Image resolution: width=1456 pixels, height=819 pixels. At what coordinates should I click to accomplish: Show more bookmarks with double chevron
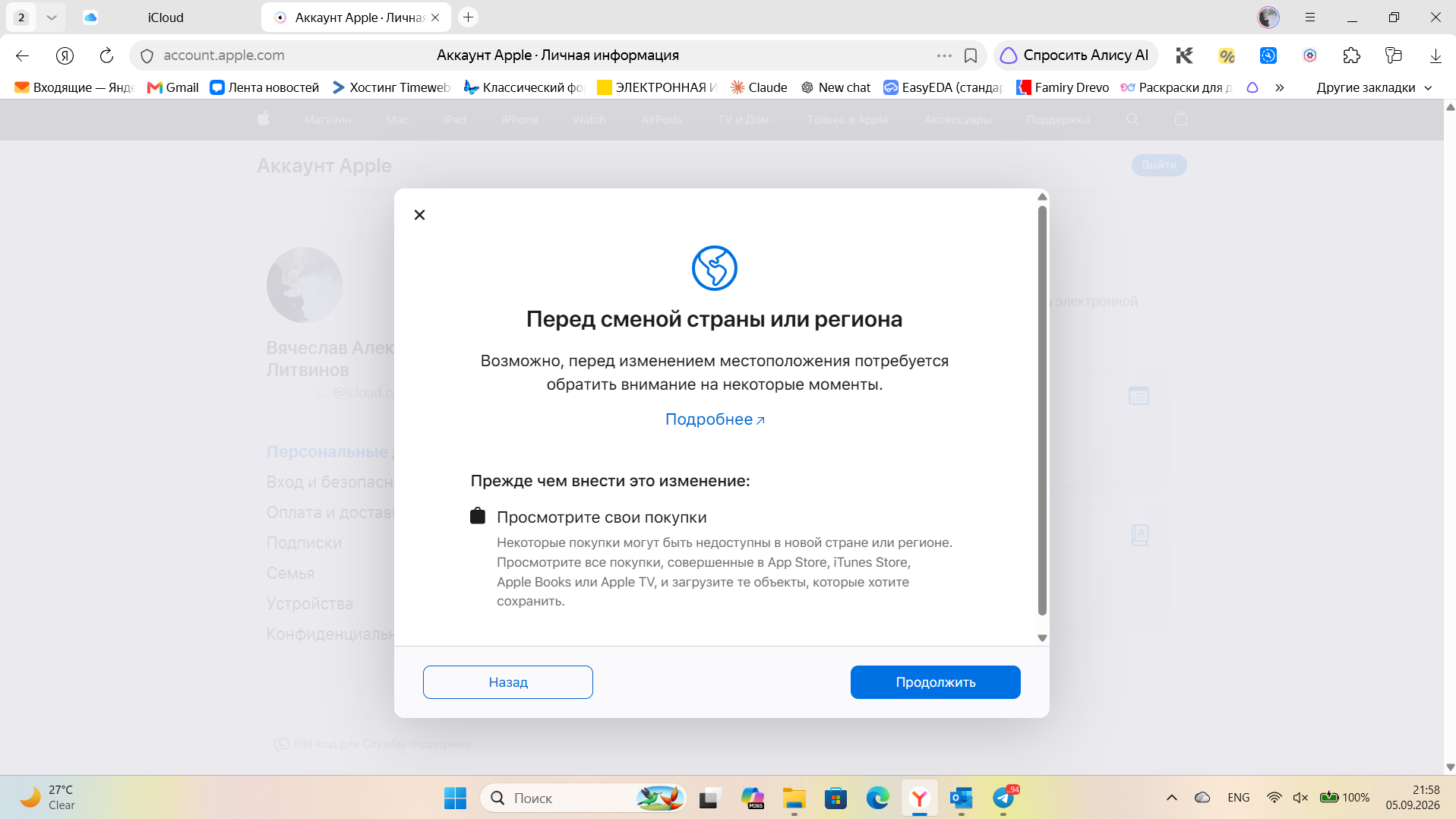[x=1280, y=87]
